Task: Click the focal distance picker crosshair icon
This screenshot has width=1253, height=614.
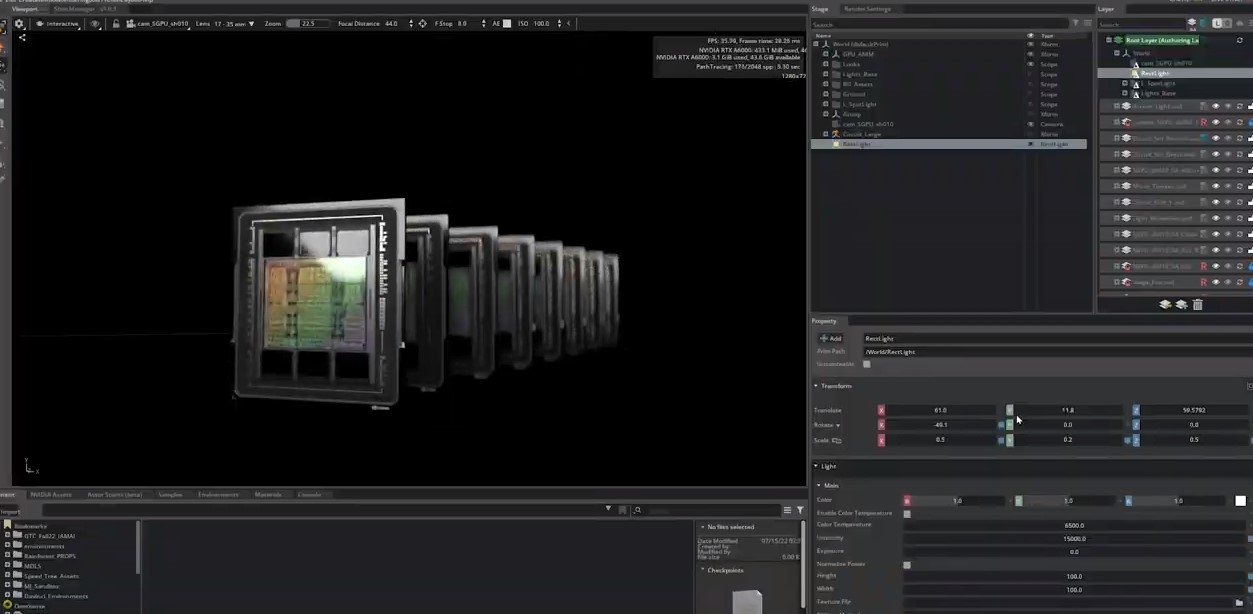Action: pos(422,23)
